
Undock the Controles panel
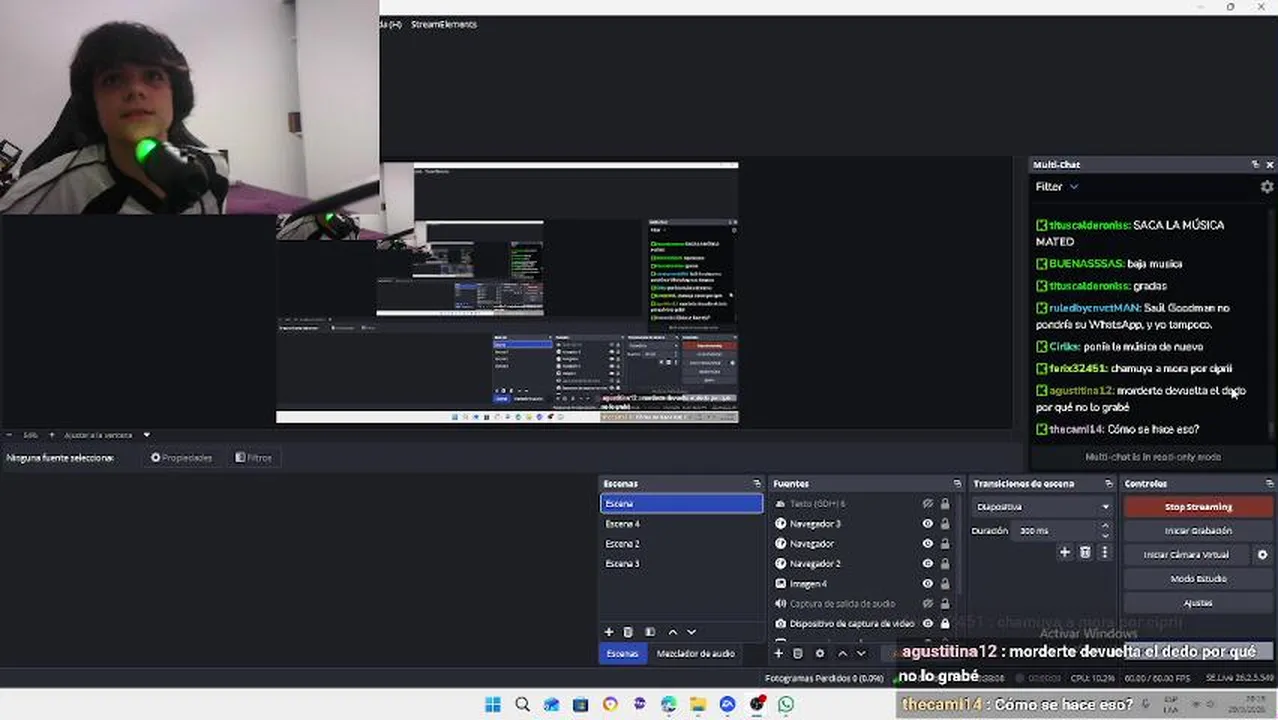click(x=1268, y=484)
